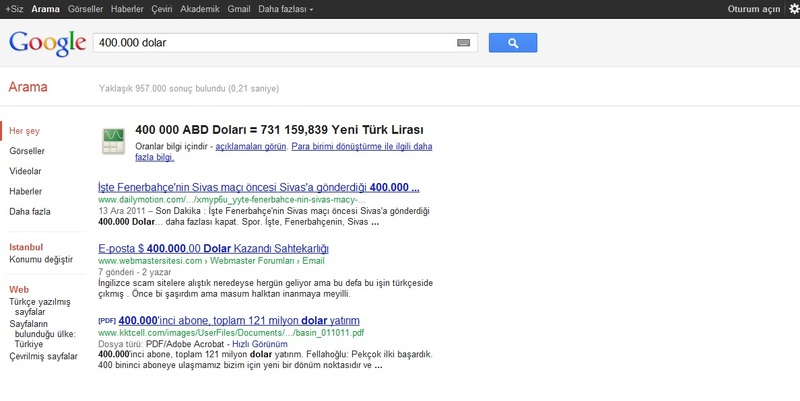800x401 pixels.
Task: Click the 13 Ara 2011 result snippet
Action: [x=264, y=216]
